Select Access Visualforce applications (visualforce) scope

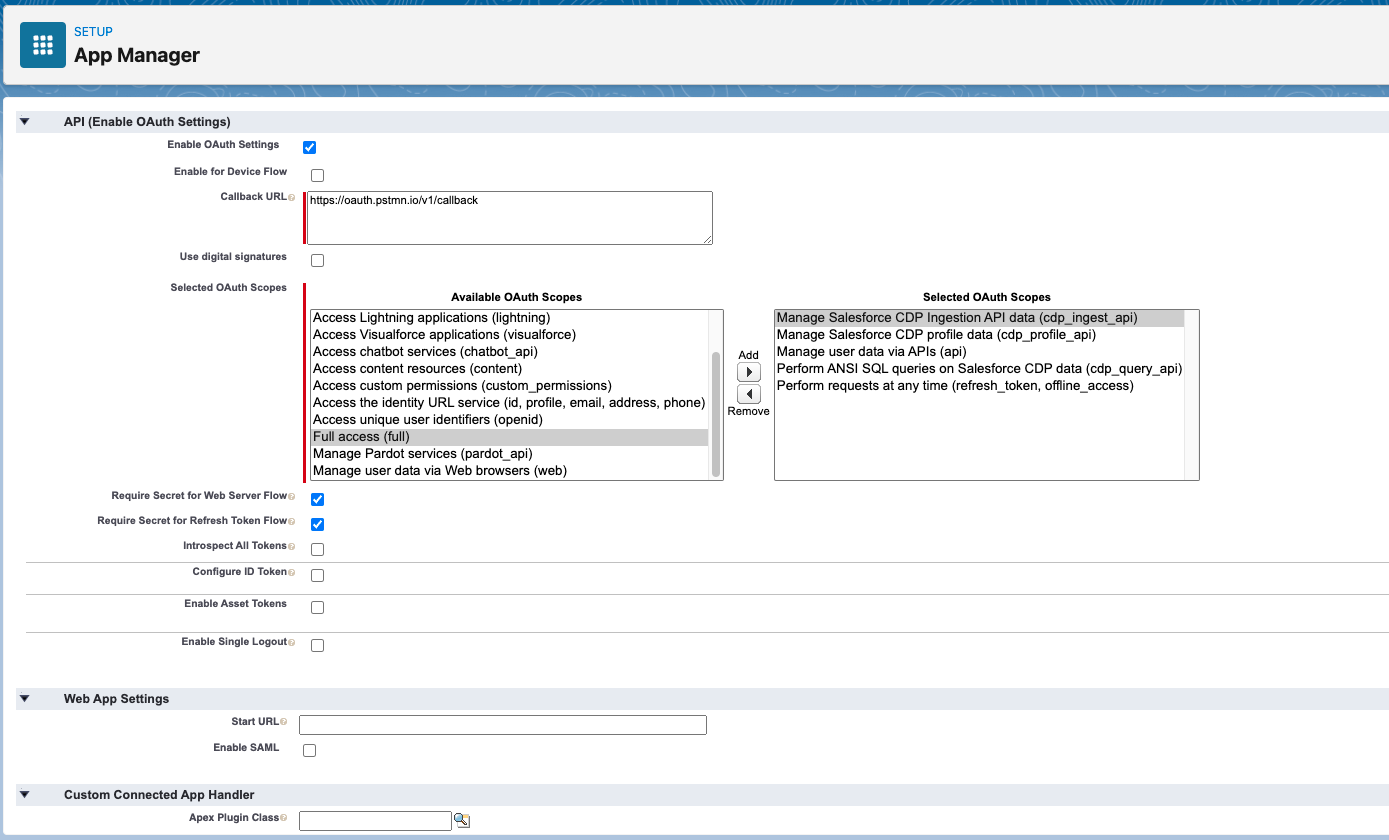[509, 335]
